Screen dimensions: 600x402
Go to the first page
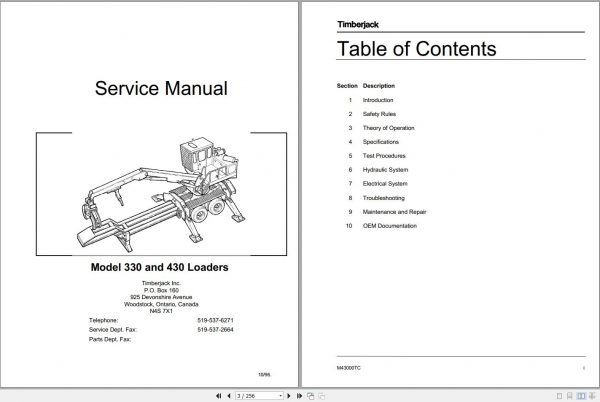point(218,396)
